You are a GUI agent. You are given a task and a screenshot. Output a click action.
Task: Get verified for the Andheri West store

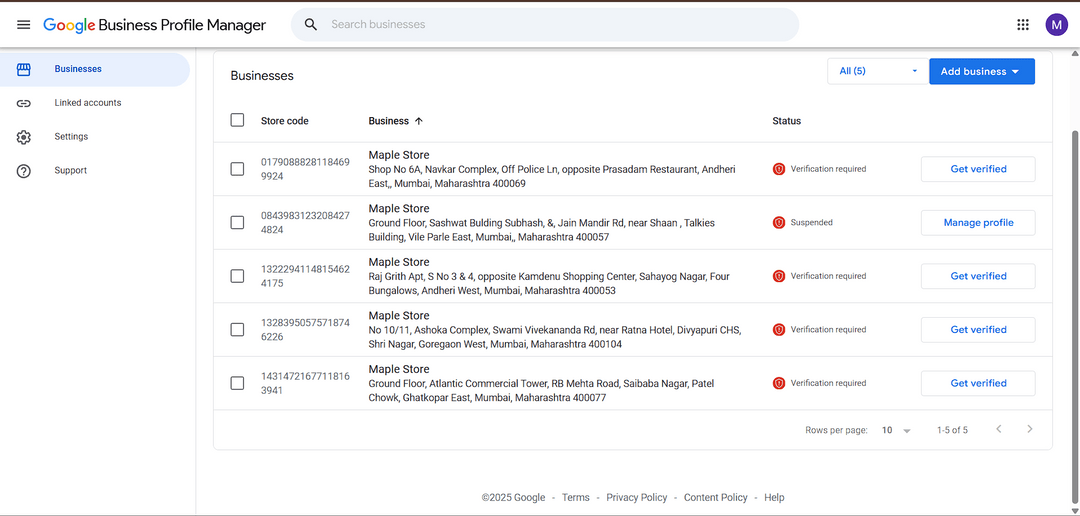[x=978, y=276]
